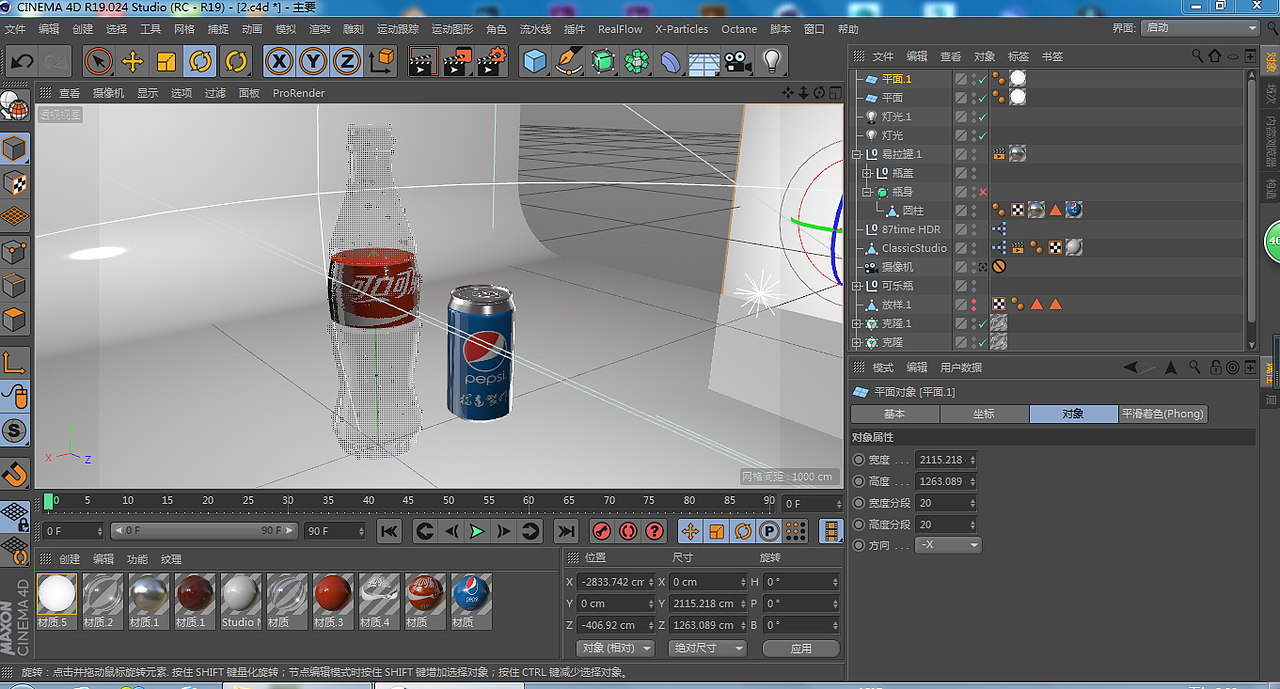Click the Make Editable icon in left palette
1280x689 pixels.
[14, 105]
